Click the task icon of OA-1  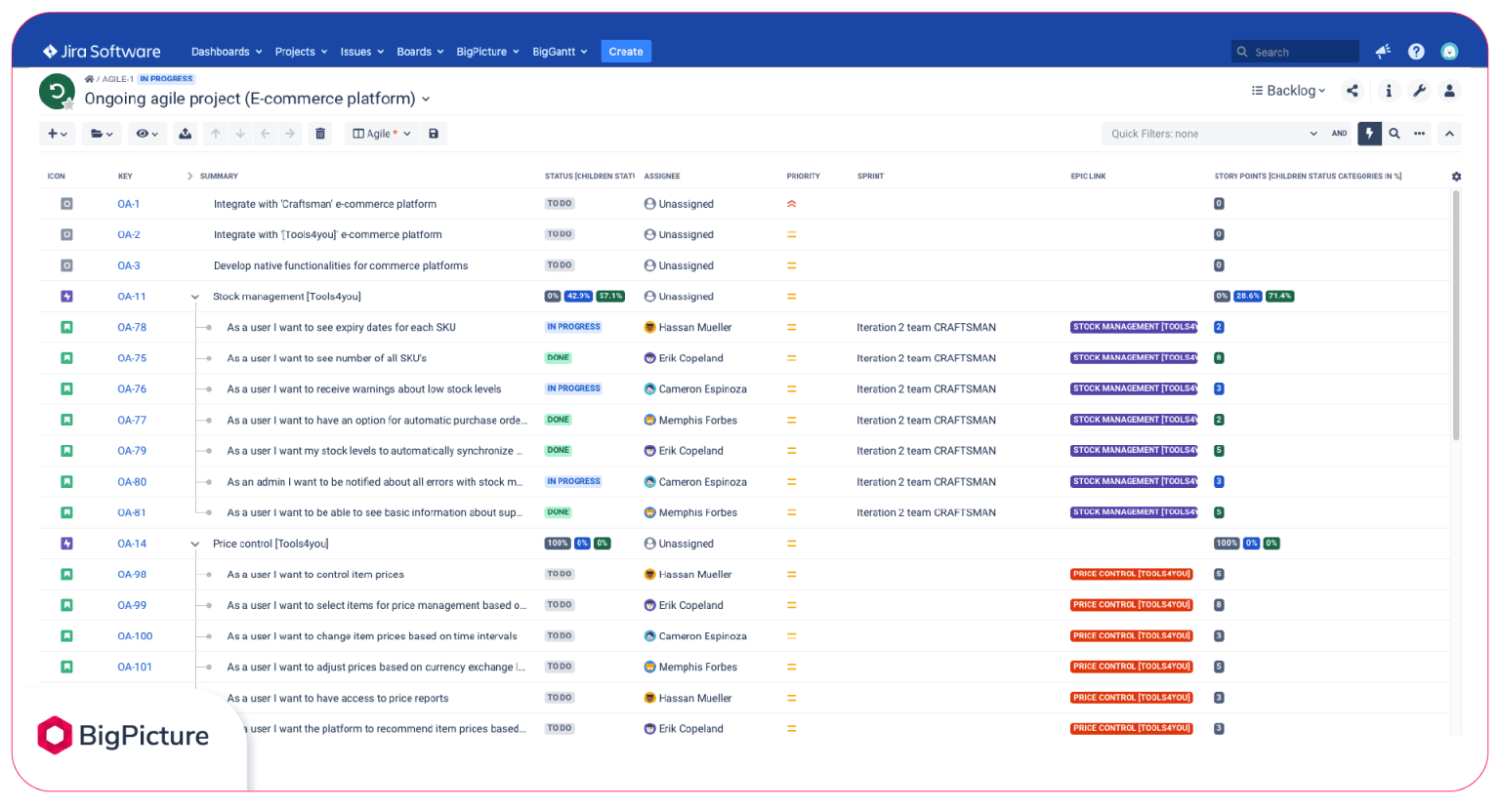pyautogui.click(x=66, y=204)
